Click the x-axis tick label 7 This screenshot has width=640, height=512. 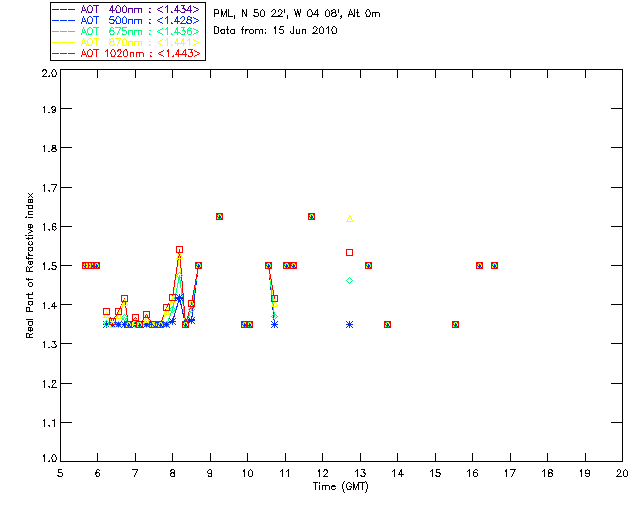tap(135, 473)
